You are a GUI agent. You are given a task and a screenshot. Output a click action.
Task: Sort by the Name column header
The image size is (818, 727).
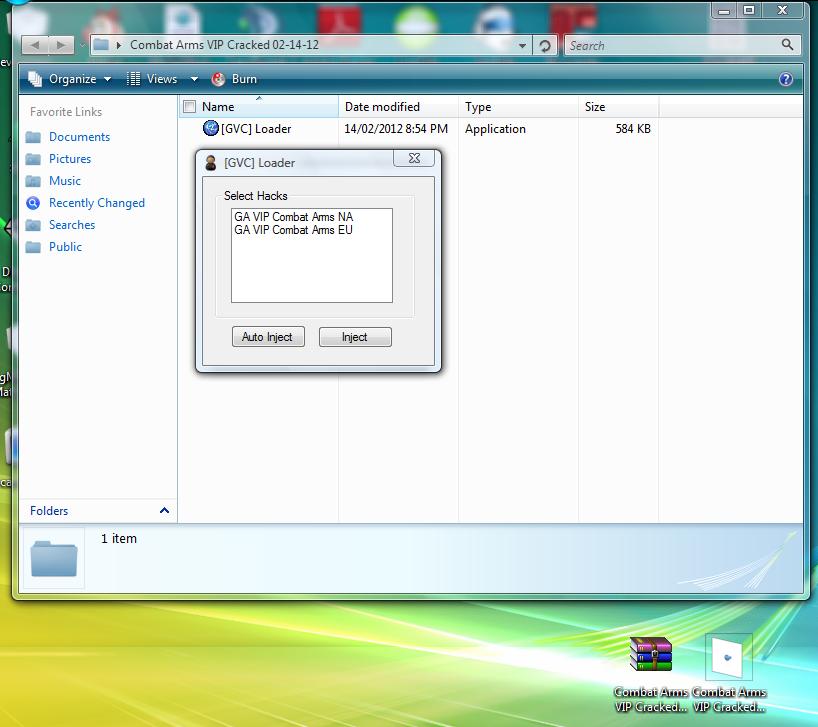click(259, 106)
